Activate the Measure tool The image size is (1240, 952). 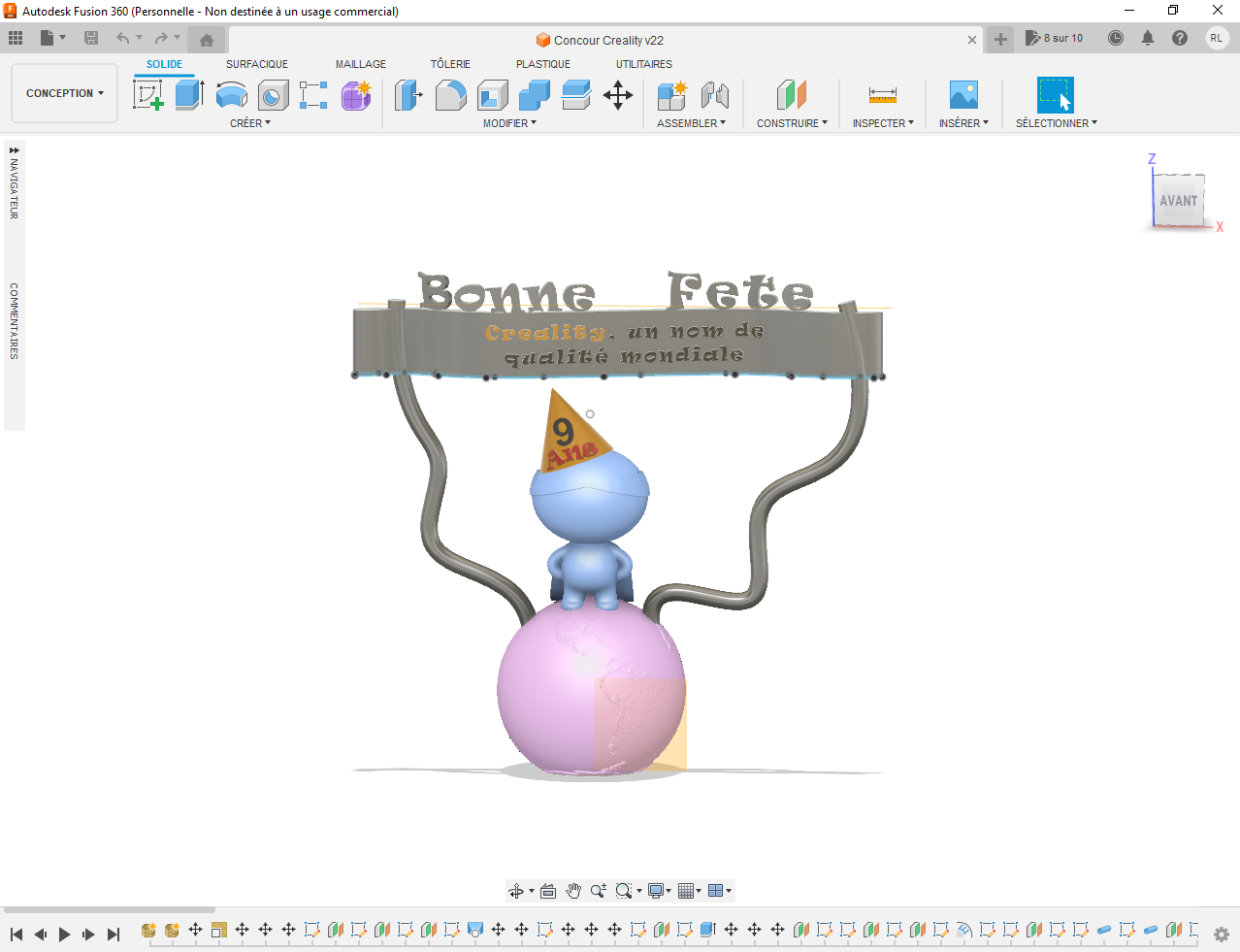click(883, 95)
